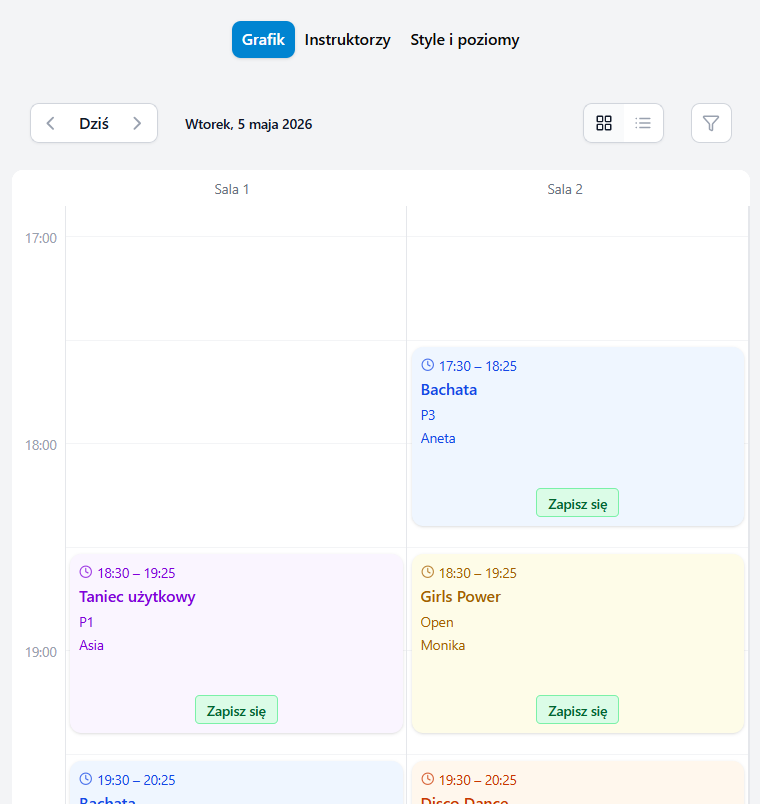Open the Instruktorzy tab
Screen dimensions: 760x804
click(x=347, y=39)
